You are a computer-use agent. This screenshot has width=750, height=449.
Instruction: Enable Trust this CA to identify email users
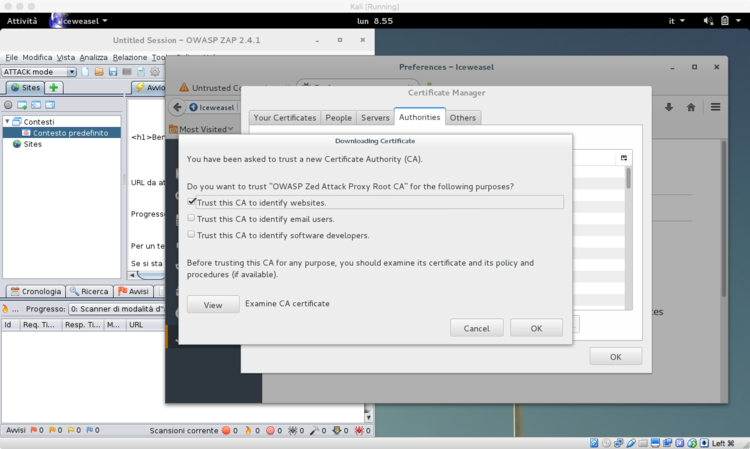tap(192, 219)
